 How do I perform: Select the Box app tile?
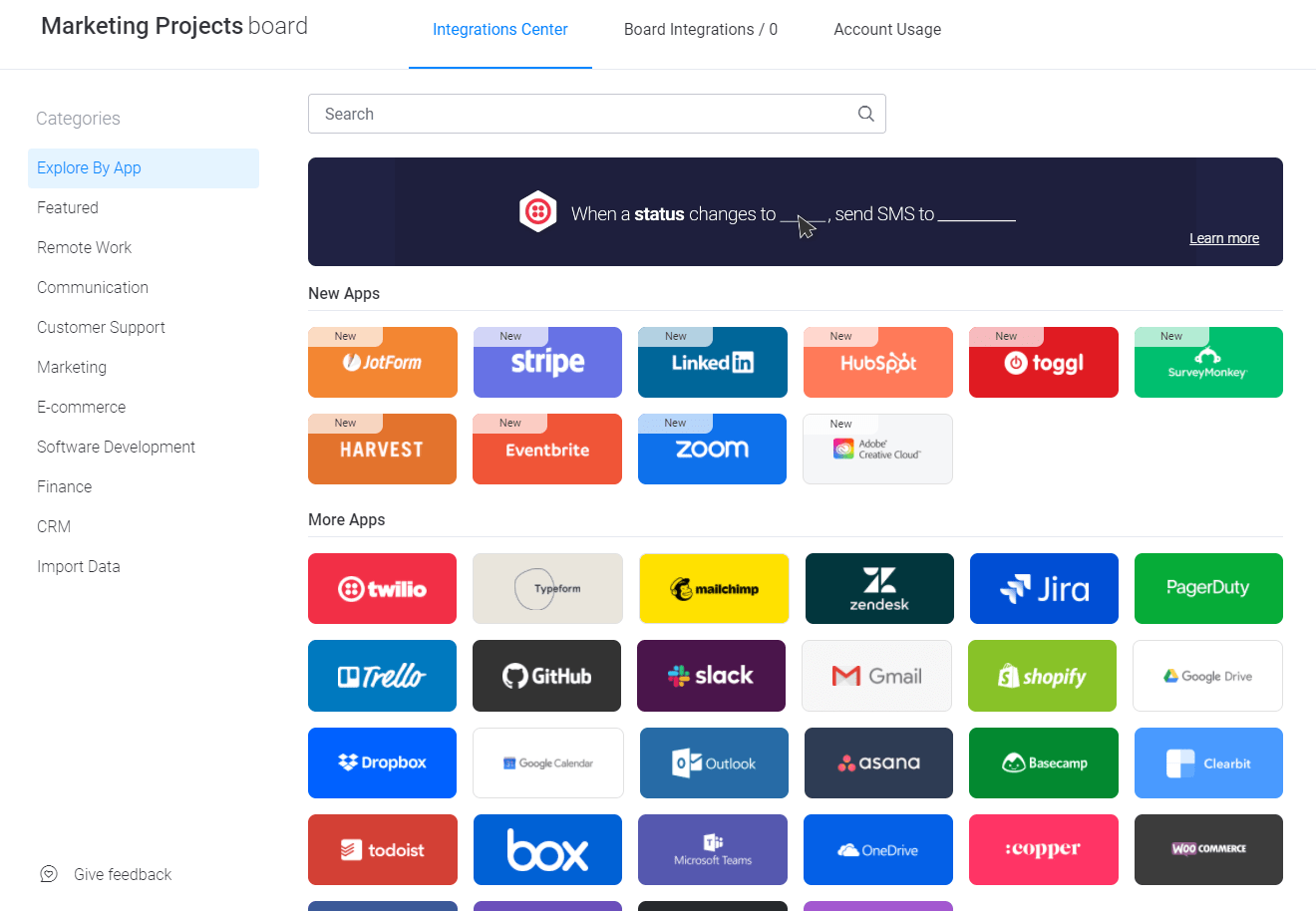coord(547,849)
